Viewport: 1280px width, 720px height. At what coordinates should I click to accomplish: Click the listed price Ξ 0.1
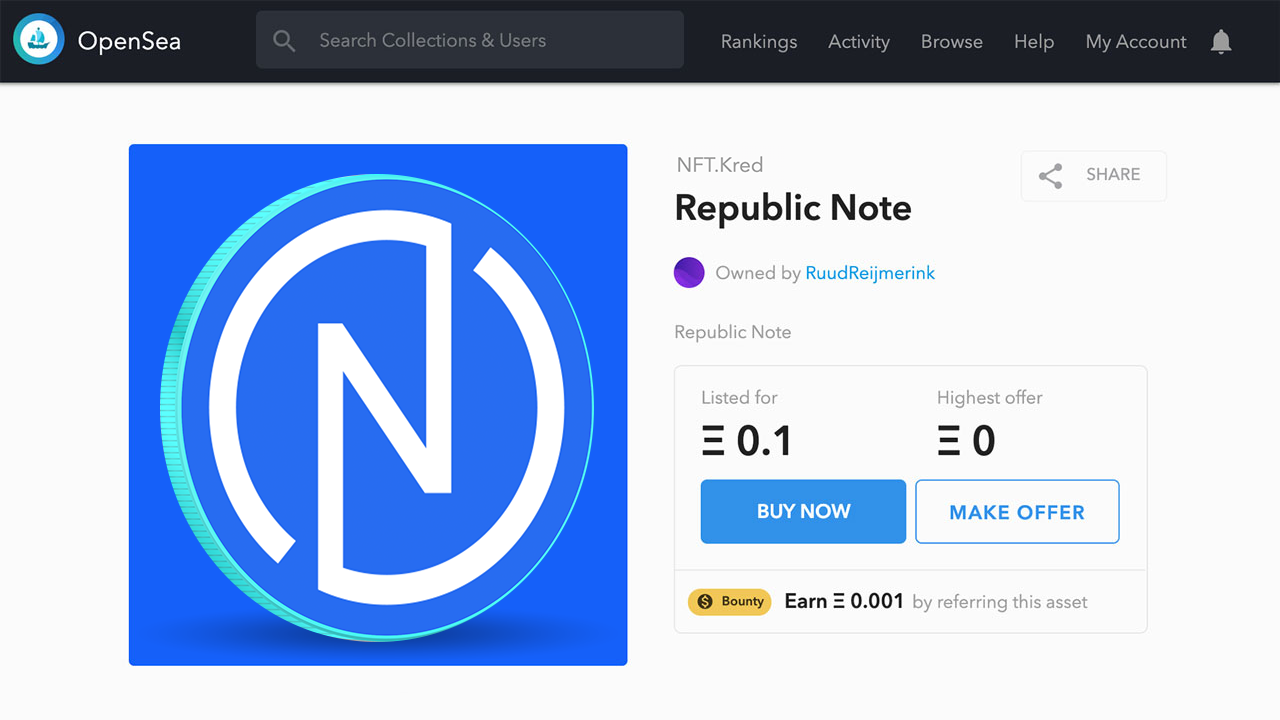click(746, 441)
